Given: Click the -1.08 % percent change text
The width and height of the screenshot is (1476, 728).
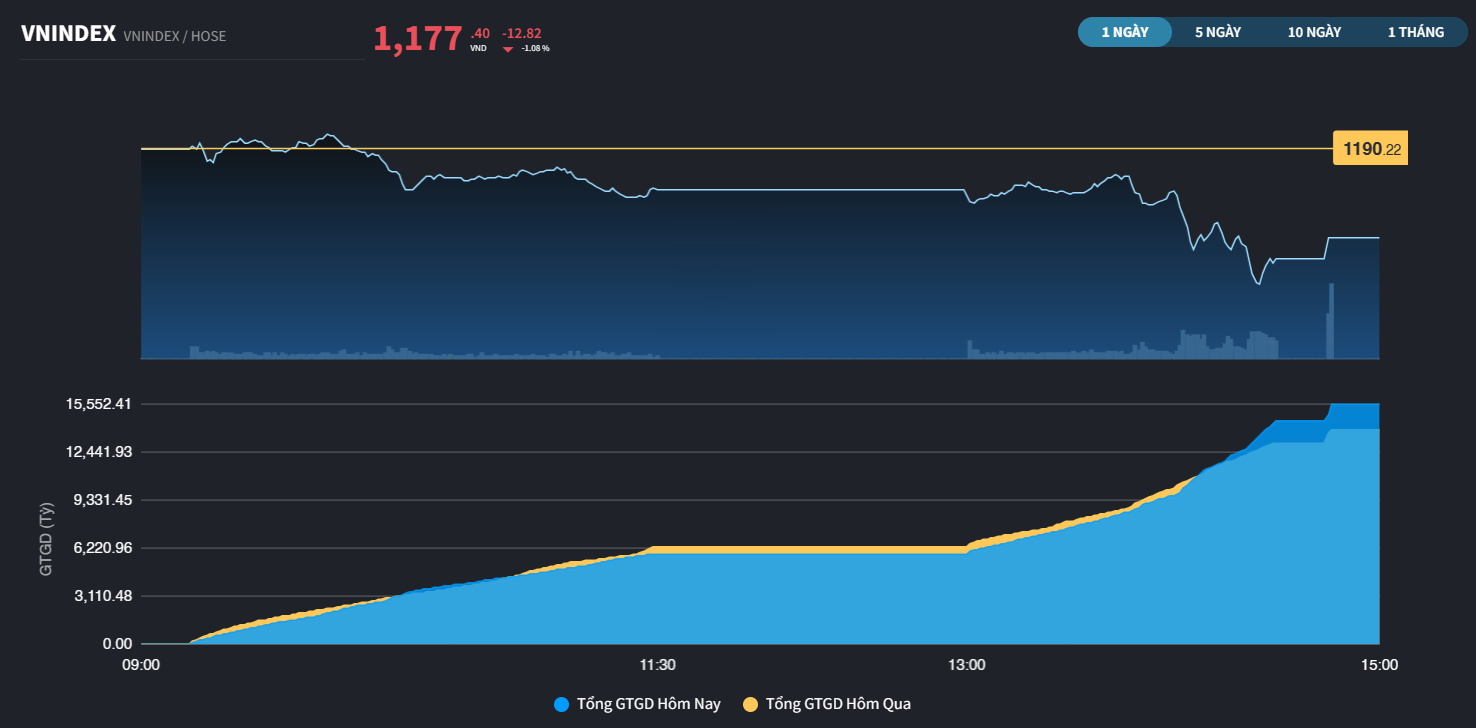Looking at the screenshot, I should tap(535, 48).
